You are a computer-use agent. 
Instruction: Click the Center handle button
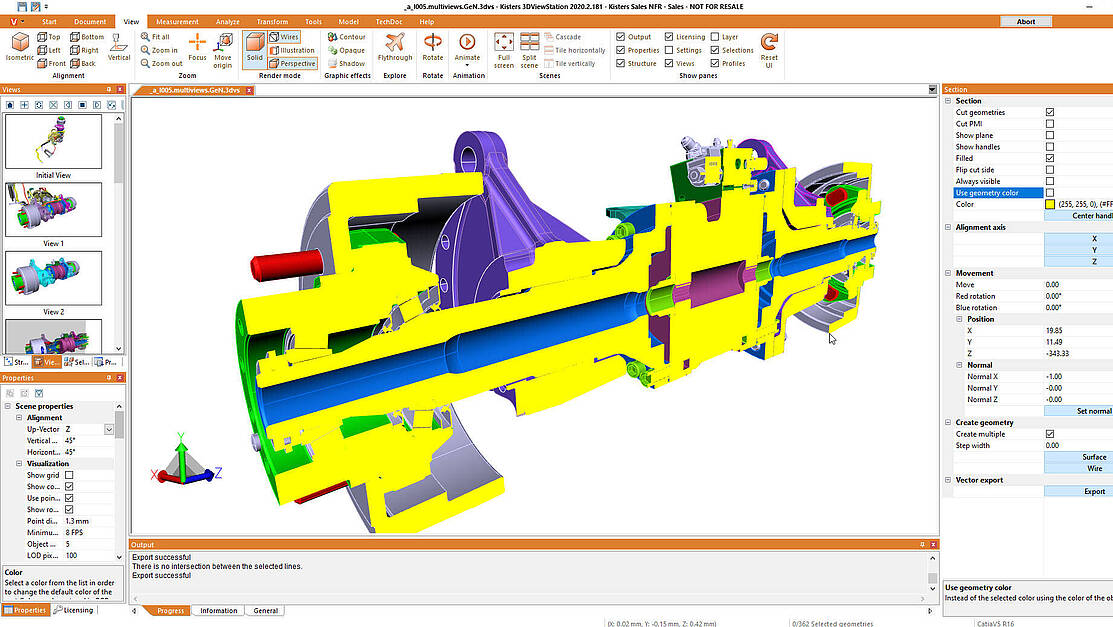coord(1079,216)
